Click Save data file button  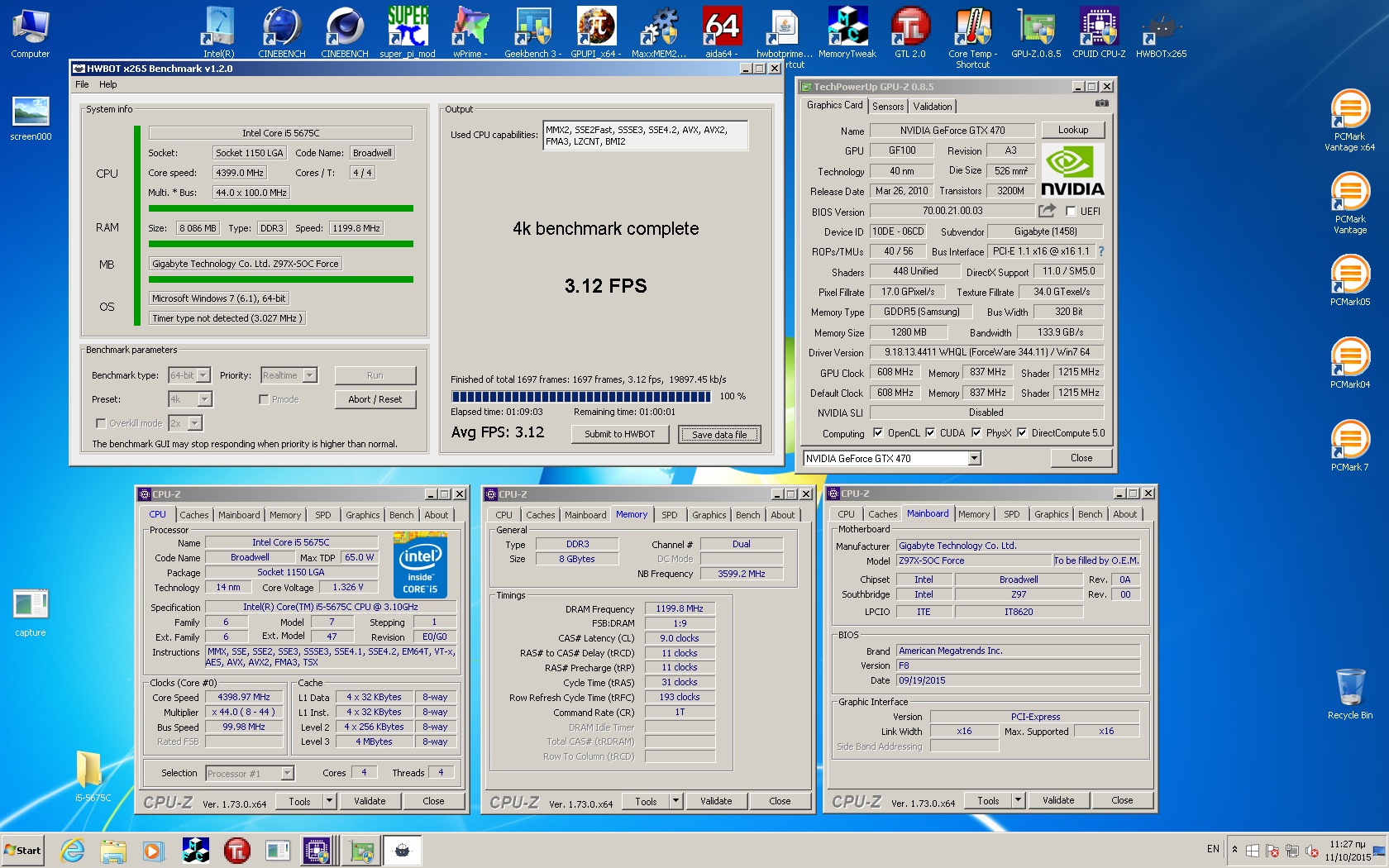pyautogui.click(x=719, y=434)
